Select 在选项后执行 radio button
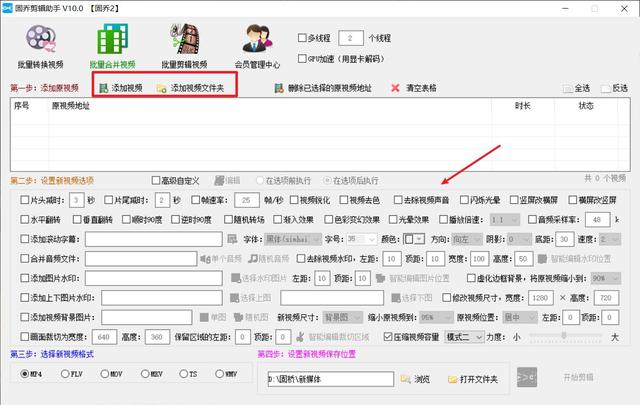The height and width of the screenshot is (405, 640). click(x=327, y=180)
